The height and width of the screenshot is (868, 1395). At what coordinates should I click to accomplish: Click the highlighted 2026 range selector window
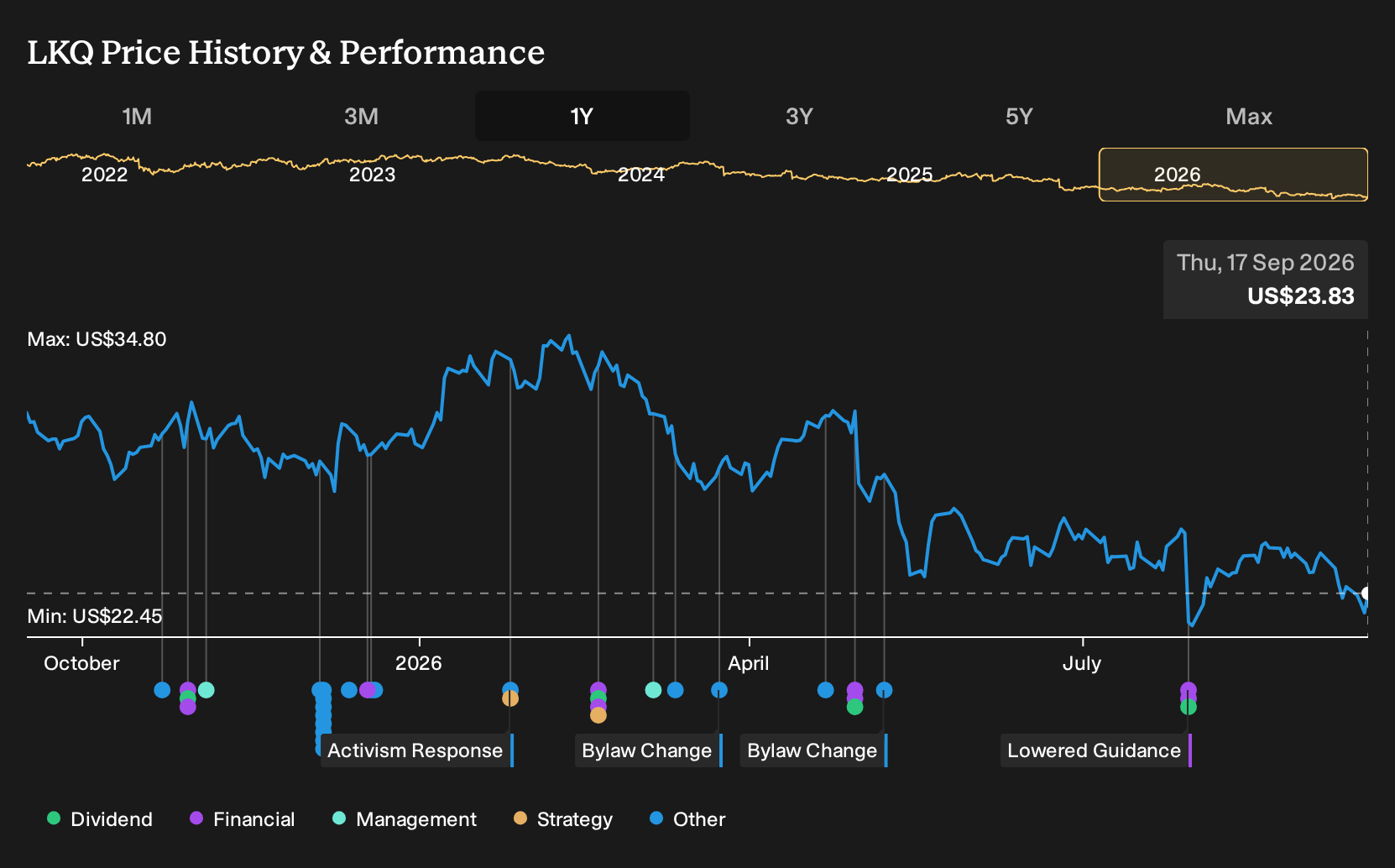click(x=1233, y=175)
